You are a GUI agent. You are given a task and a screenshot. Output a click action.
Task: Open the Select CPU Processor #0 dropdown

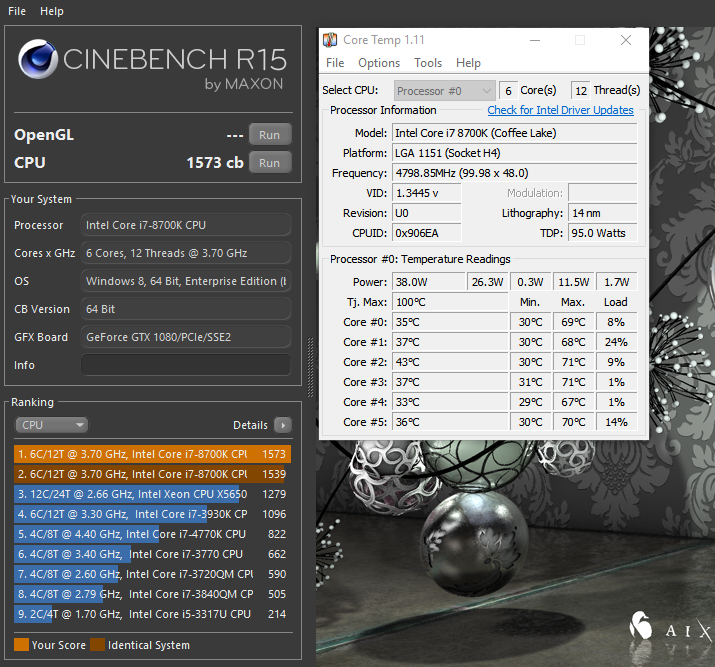pos(445,91)
